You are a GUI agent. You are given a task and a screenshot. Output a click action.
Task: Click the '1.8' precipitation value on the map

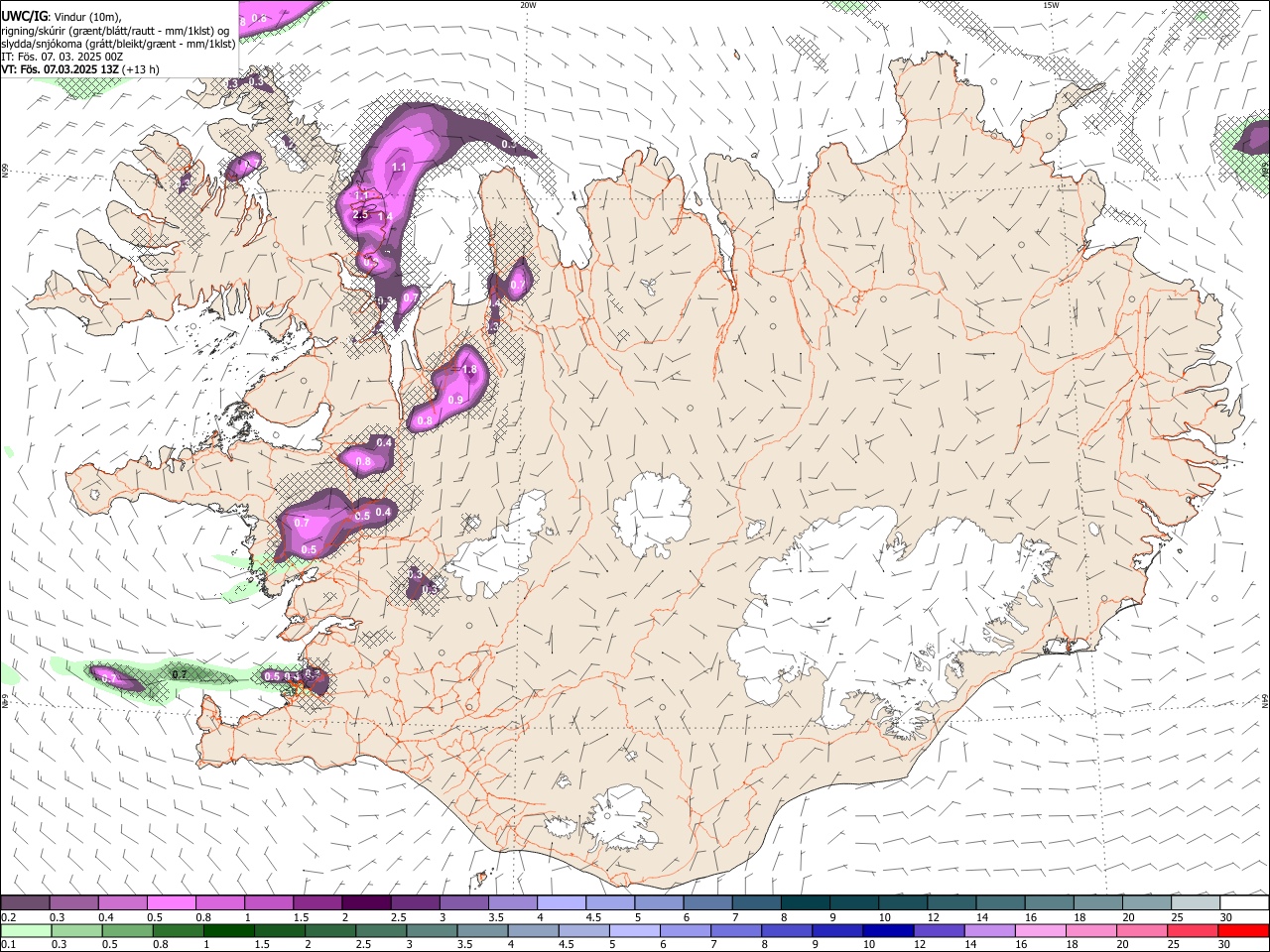pos(470,369)
